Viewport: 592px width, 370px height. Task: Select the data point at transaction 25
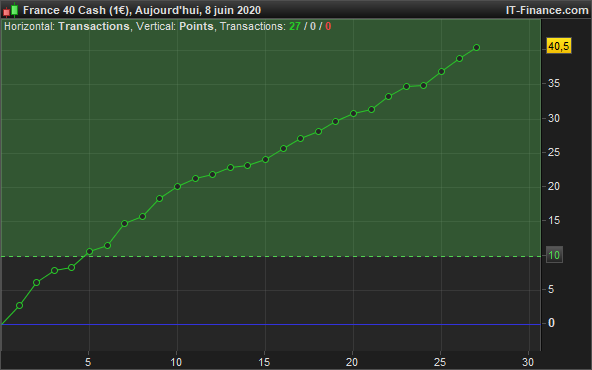[x=441, y=71]
